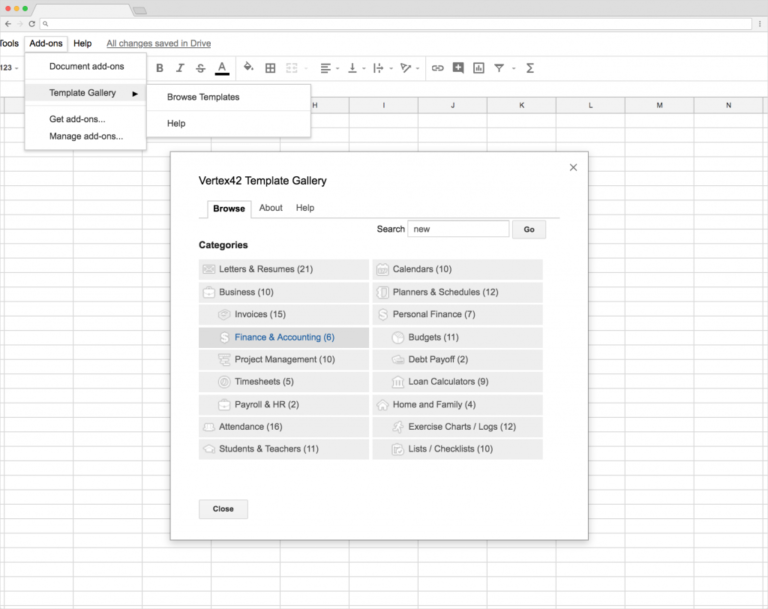Switch to the Browse tab

(x=229, y=209)
